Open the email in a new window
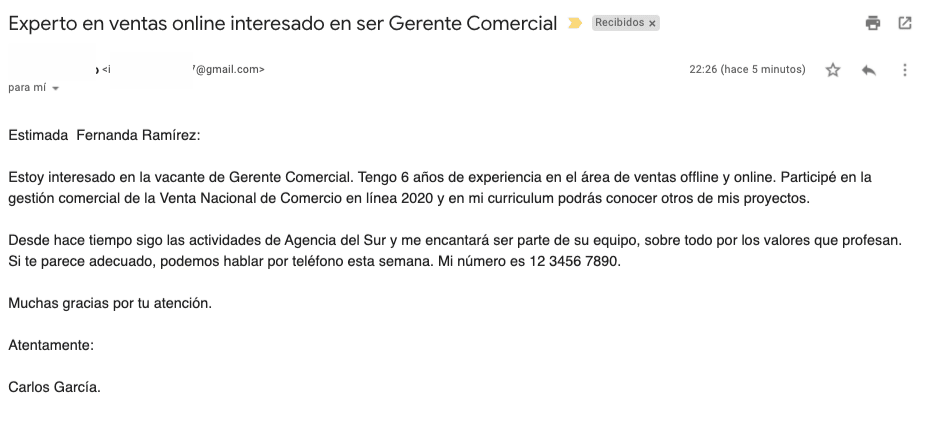927x432 pixels. [905, 23]
